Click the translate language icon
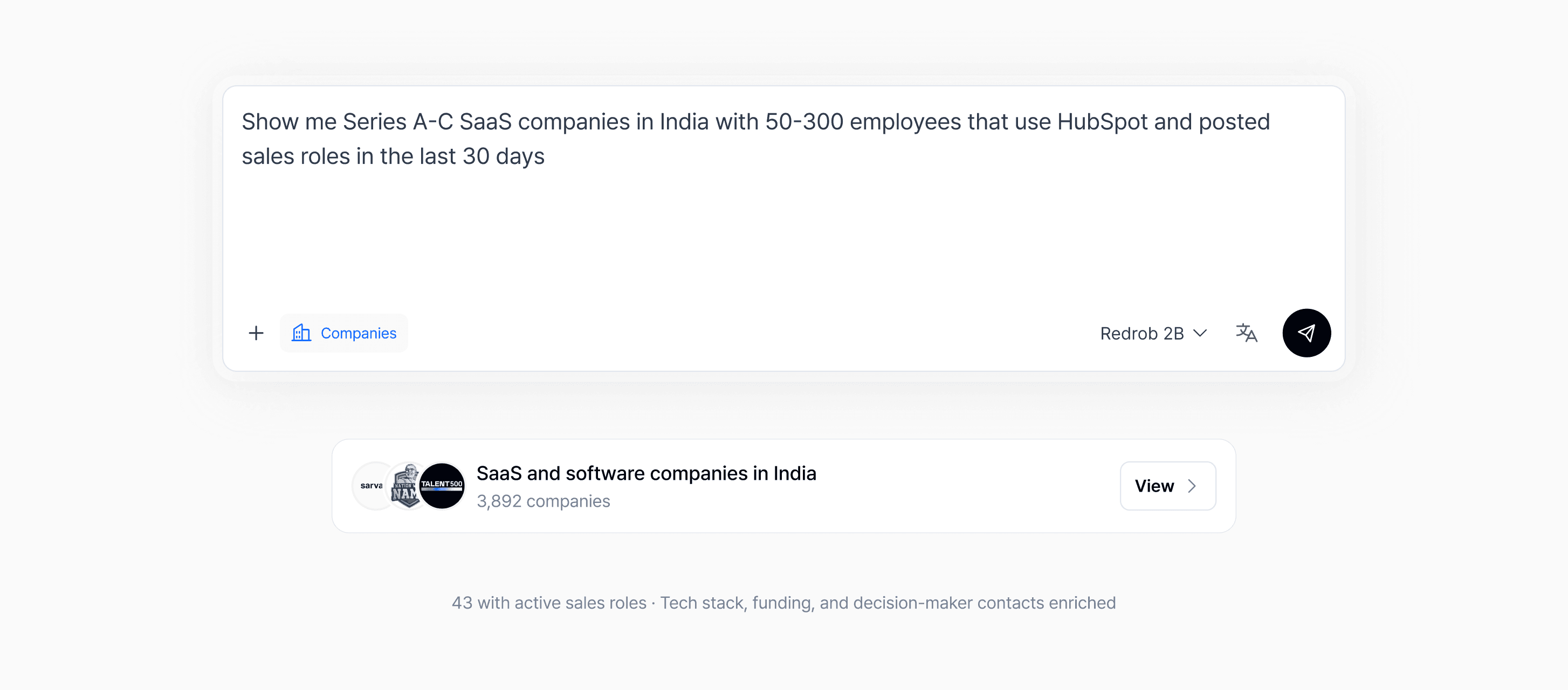 point(1246,333)
